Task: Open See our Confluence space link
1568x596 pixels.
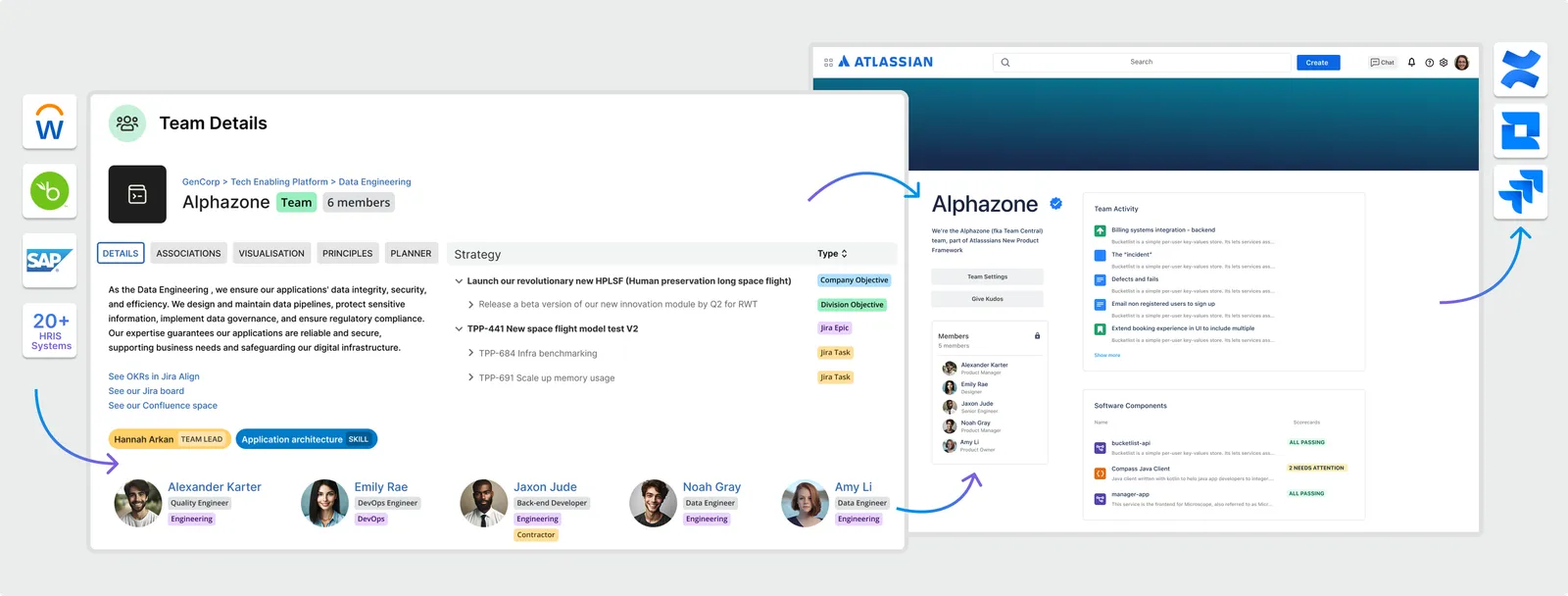Action: click(163, 406)
